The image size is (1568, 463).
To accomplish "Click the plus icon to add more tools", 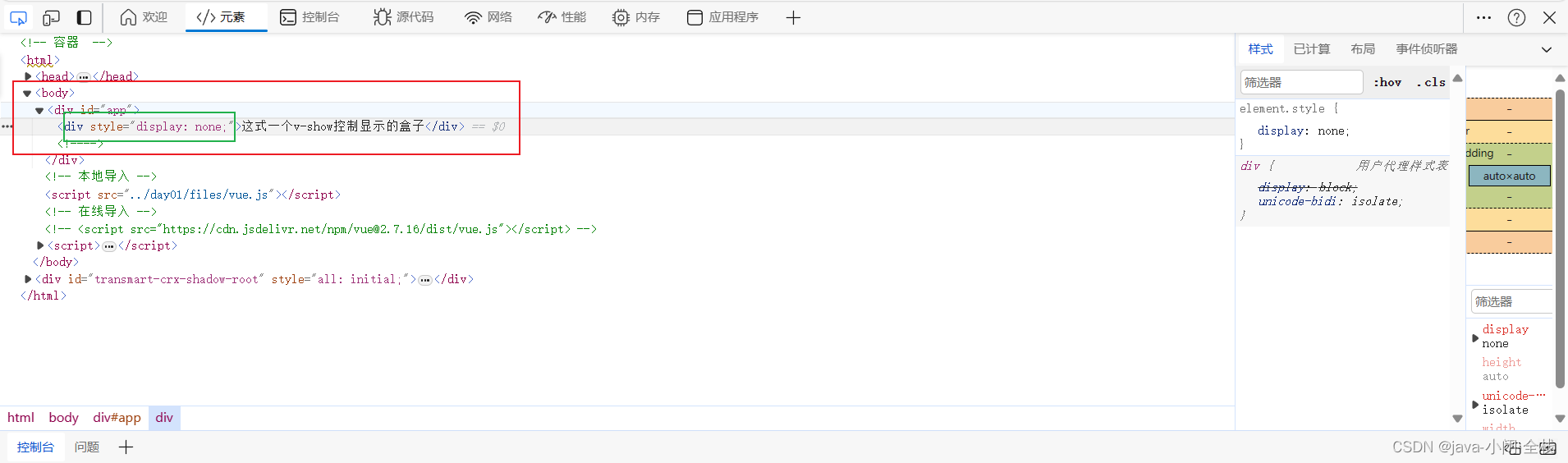I will point(793,17).
